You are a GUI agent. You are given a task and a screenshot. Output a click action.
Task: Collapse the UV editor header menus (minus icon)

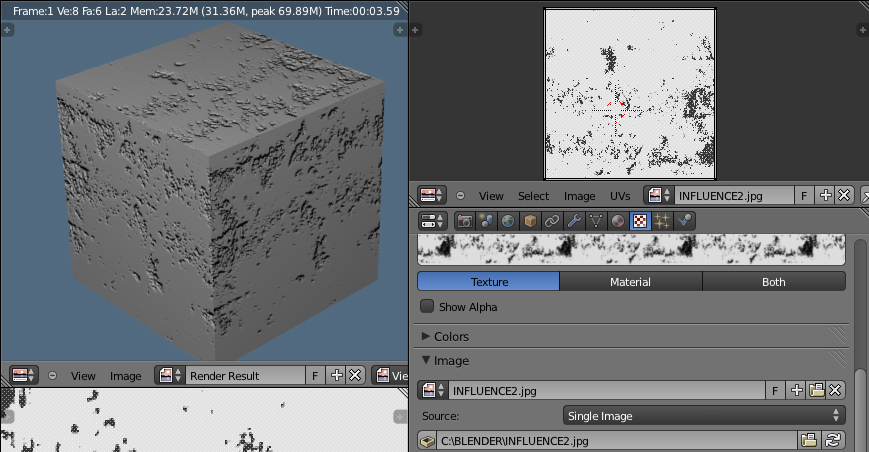460,196
